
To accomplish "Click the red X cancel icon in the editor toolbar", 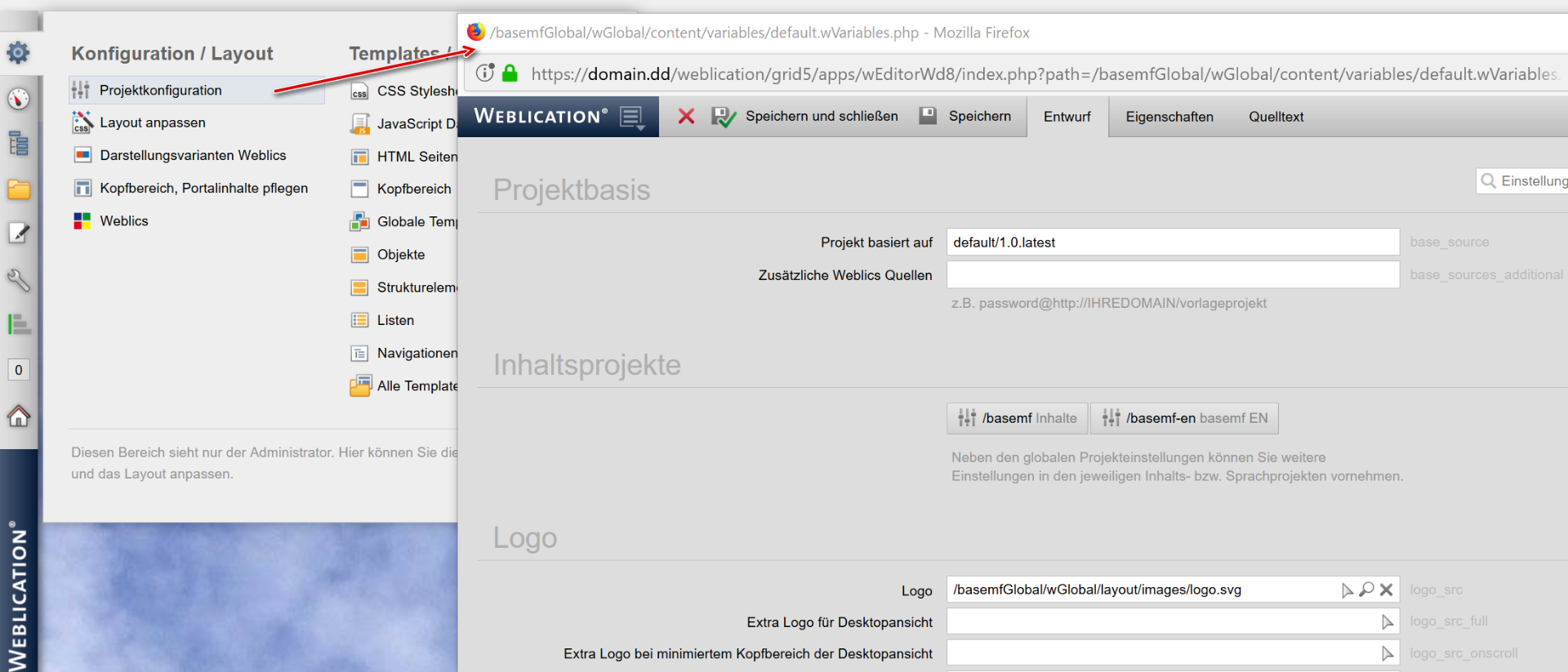I will [x=687, y=117].
